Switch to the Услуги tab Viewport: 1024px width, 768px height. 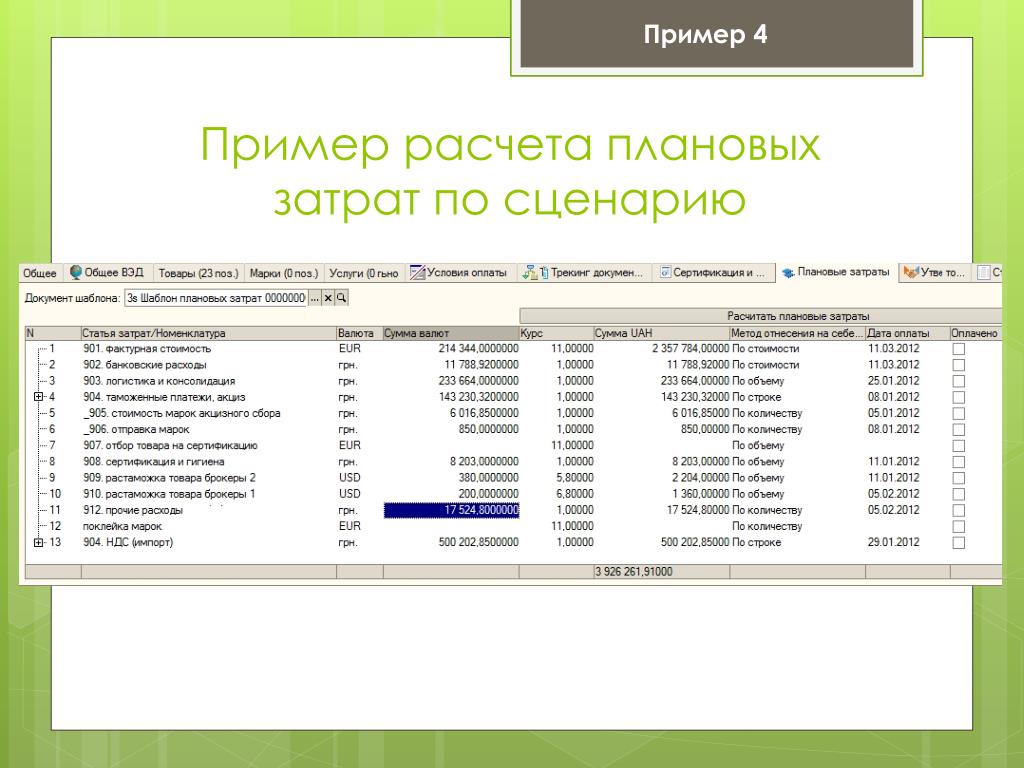[x=364, y=273]
